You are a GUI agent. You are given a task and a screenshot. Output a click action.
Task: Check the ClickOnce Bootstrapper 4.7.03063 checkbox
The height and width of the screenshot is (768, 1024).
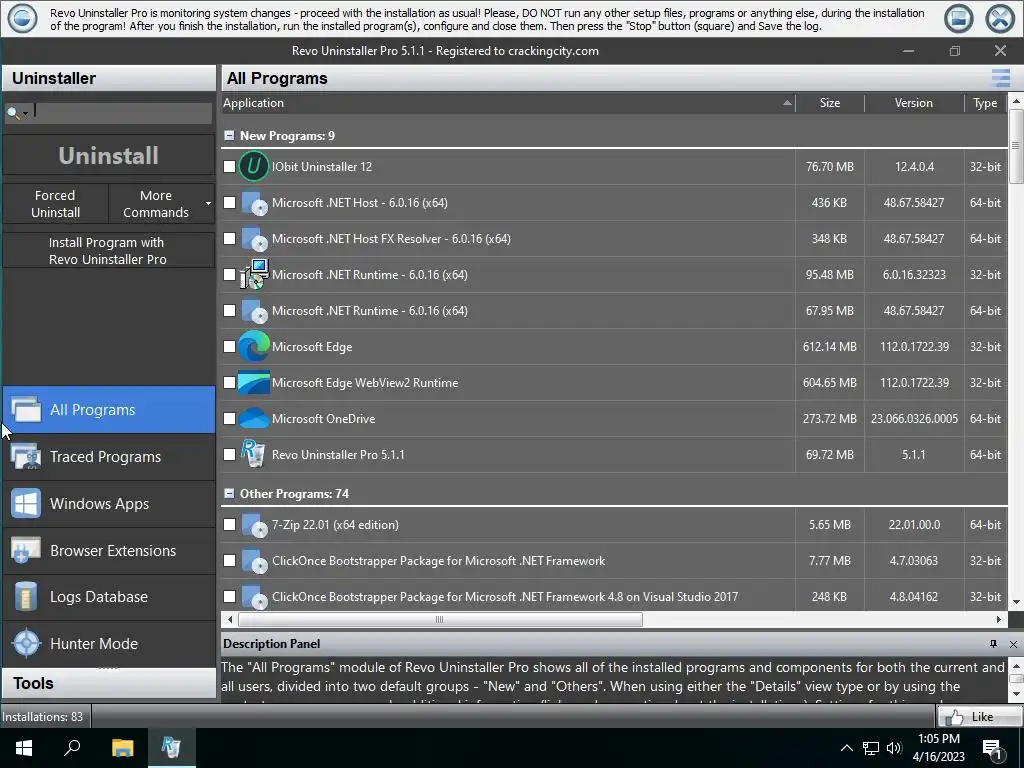(229, 560)
